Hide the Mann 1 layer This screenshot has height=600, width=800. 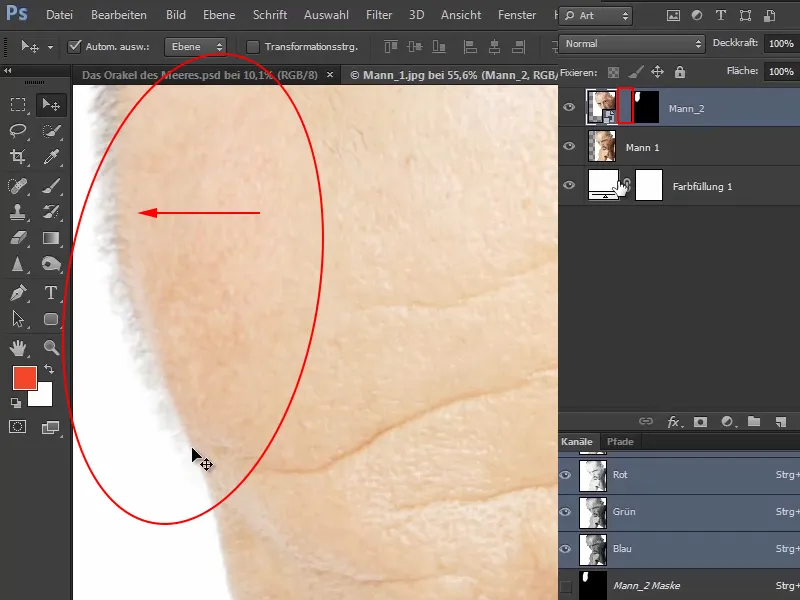click(569, 146)
